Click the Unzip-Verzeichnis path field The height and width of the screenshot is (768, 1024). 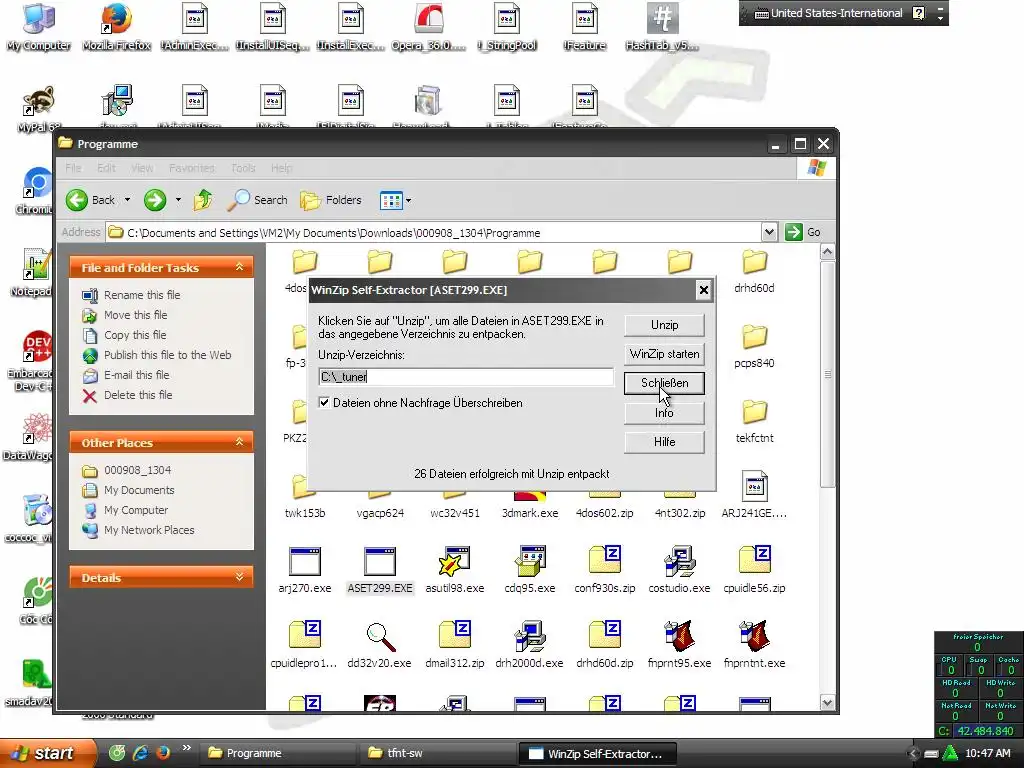point(466,377)
